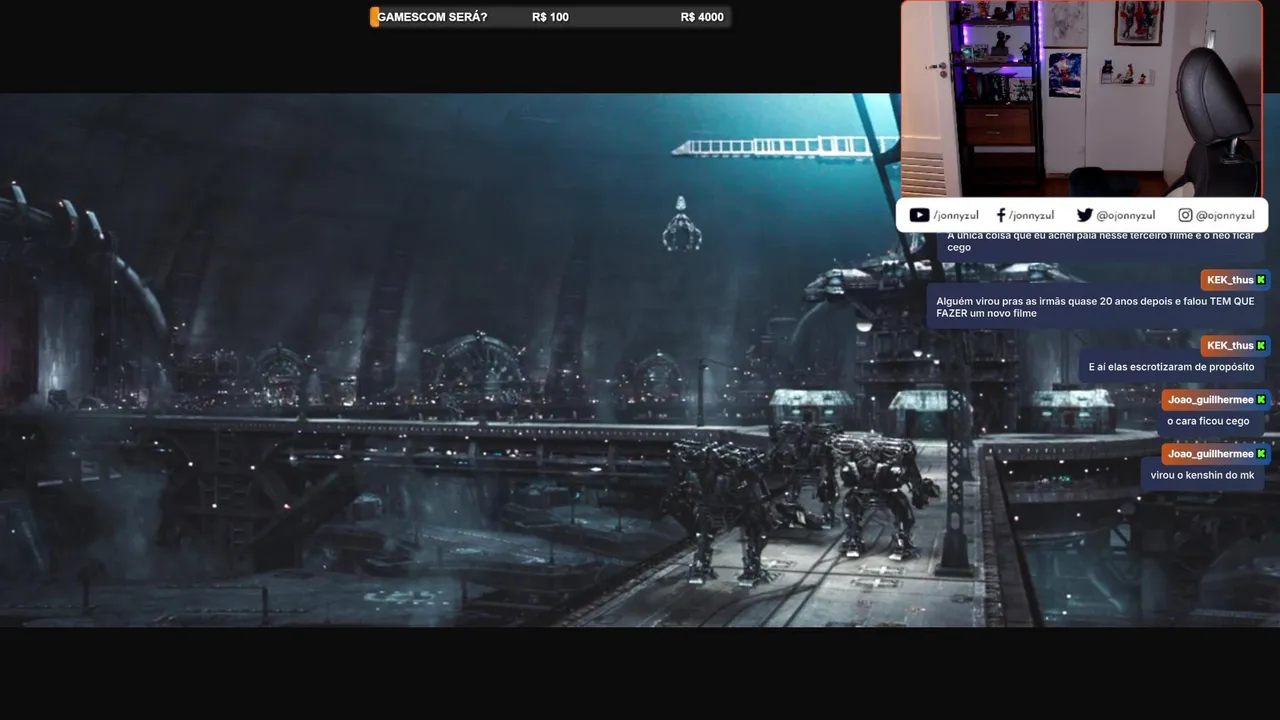
Task: Open the Instagram handle @ojonnyzul
Action: 1225,215
